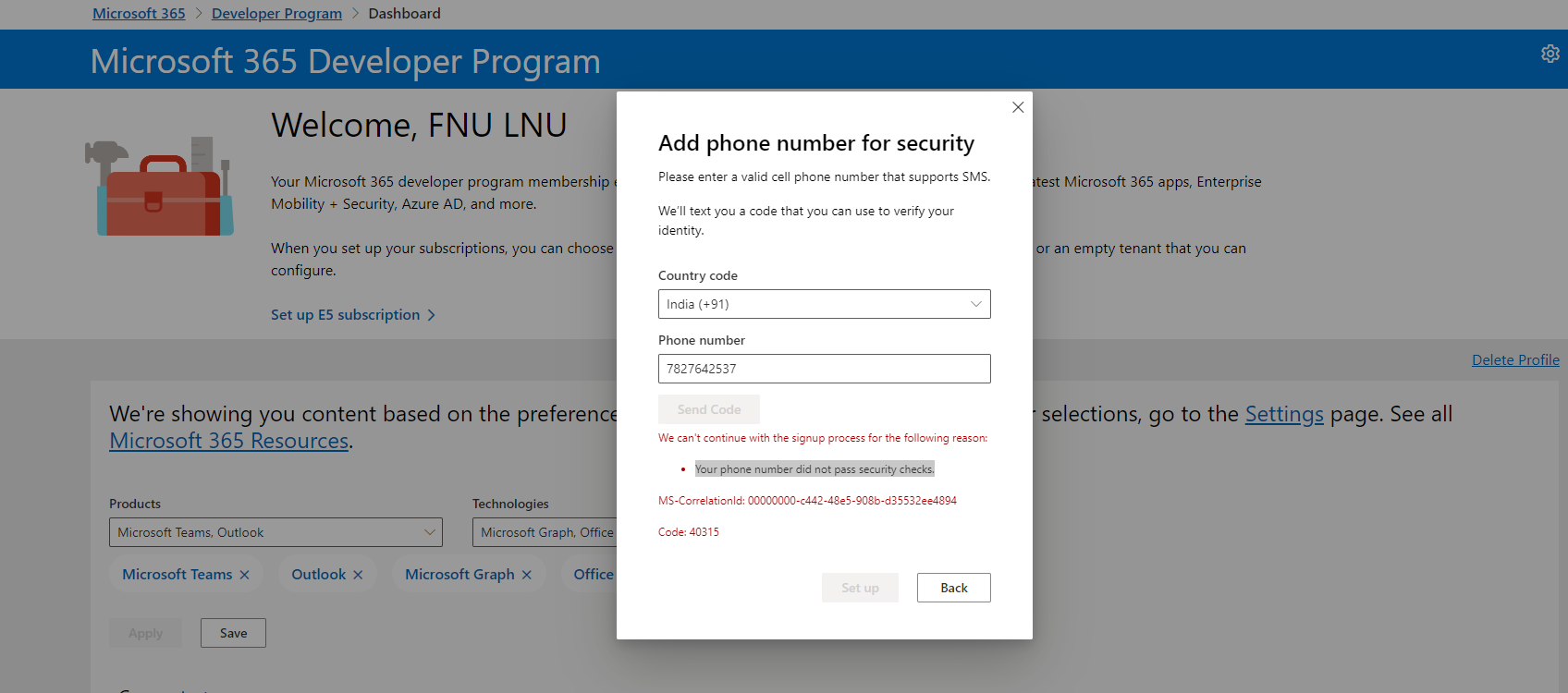Click the Apply button
Screen dimensions: 1568x693
coord(145,632)
